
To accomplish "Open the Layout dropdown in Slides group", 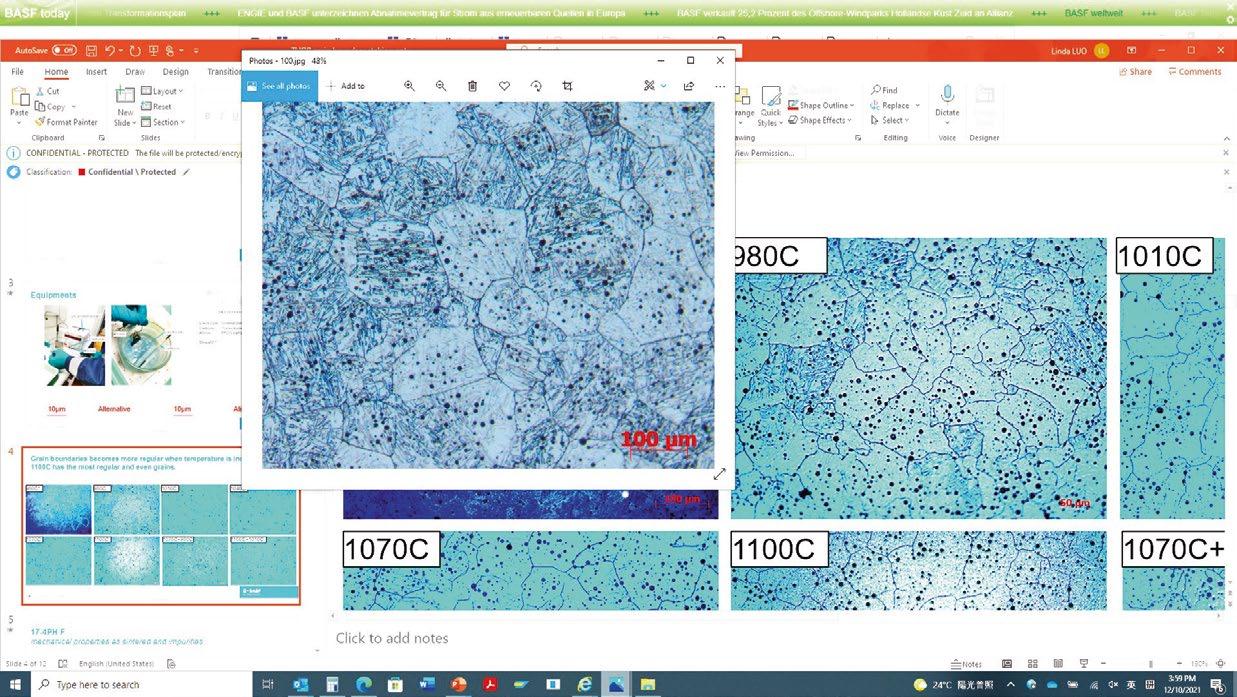I will [161, 91].
